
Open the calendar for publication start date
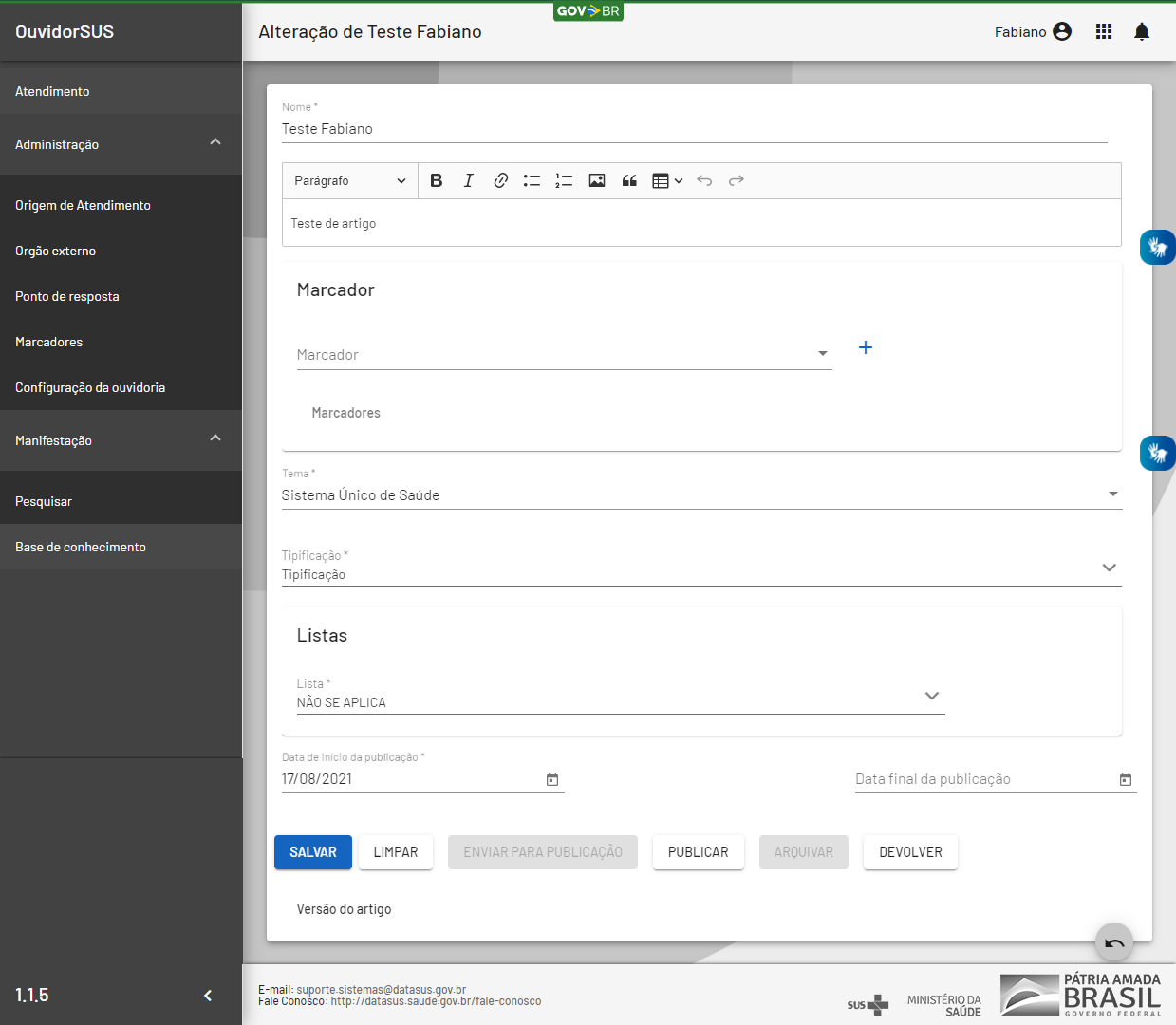click(552, 779)
